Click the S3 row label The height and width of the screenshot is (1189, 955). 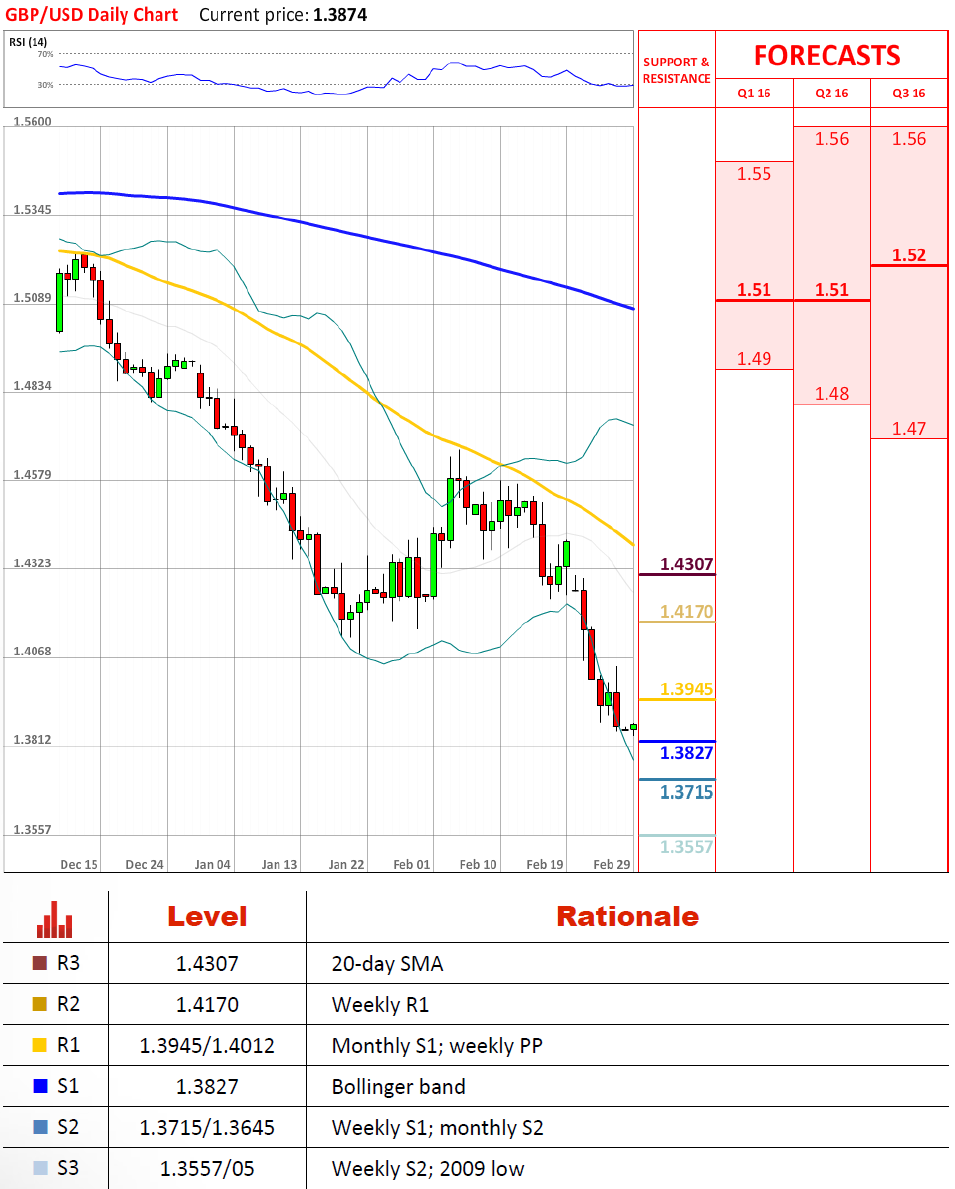coord(68,1168)
